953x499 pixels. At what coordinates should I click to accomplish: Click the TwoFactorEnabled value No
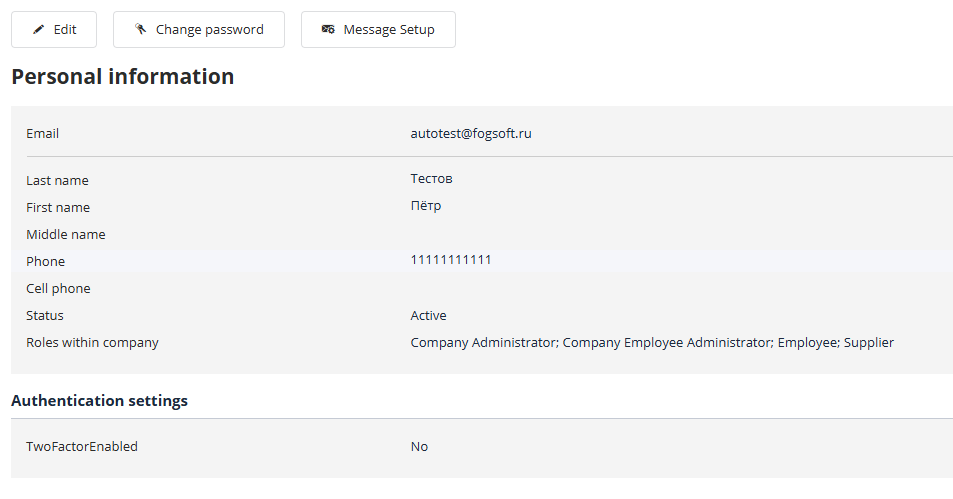coord(419,446)
